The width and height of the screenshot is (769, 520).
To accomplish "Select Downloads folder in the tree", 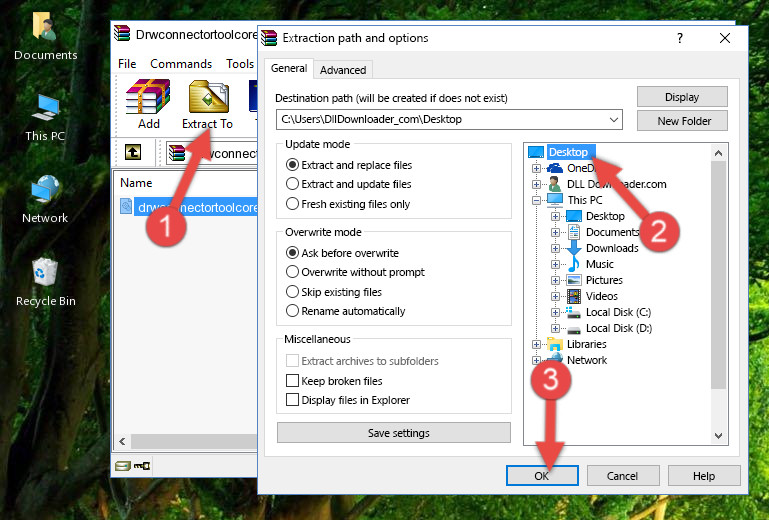I will coord(612,248).
